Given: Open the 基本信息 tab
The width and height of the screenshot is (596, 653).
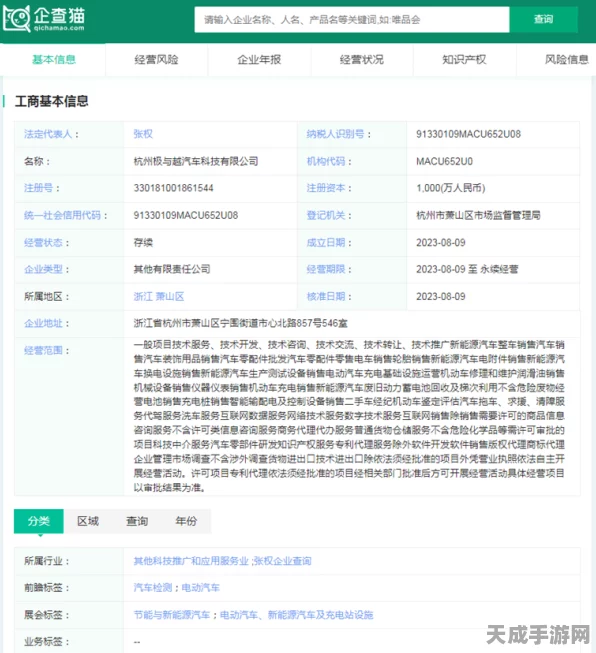Looking at the screenshot, I should tap(54, 60).
